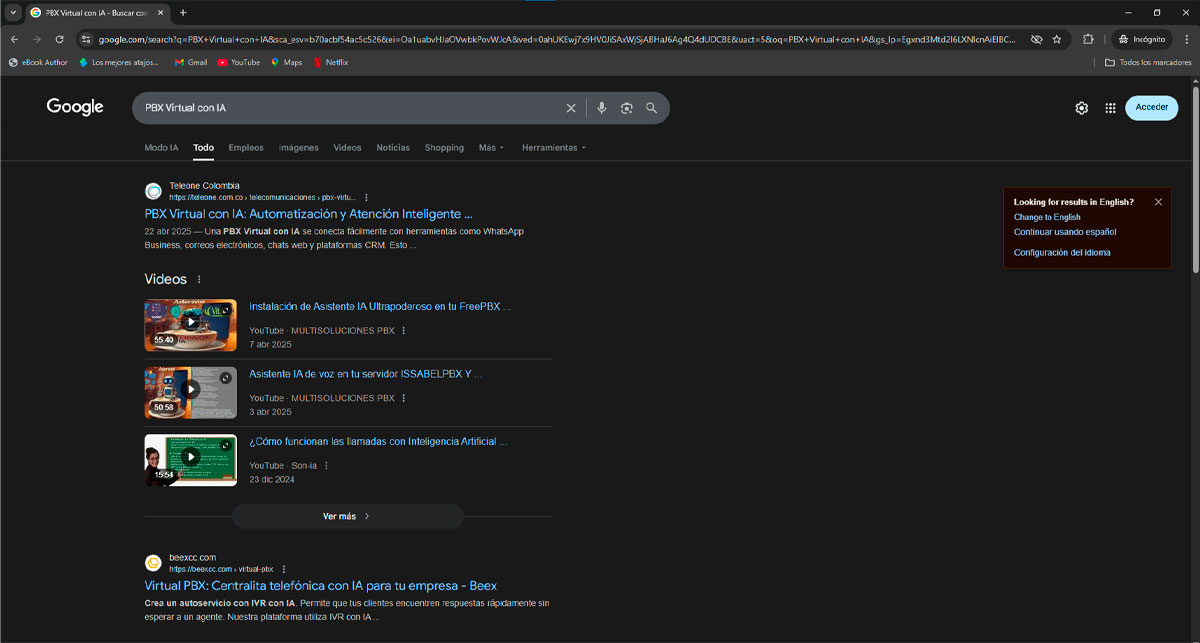Click beexcc.com site favicon

pyautogui.click(x=153, y=563)
